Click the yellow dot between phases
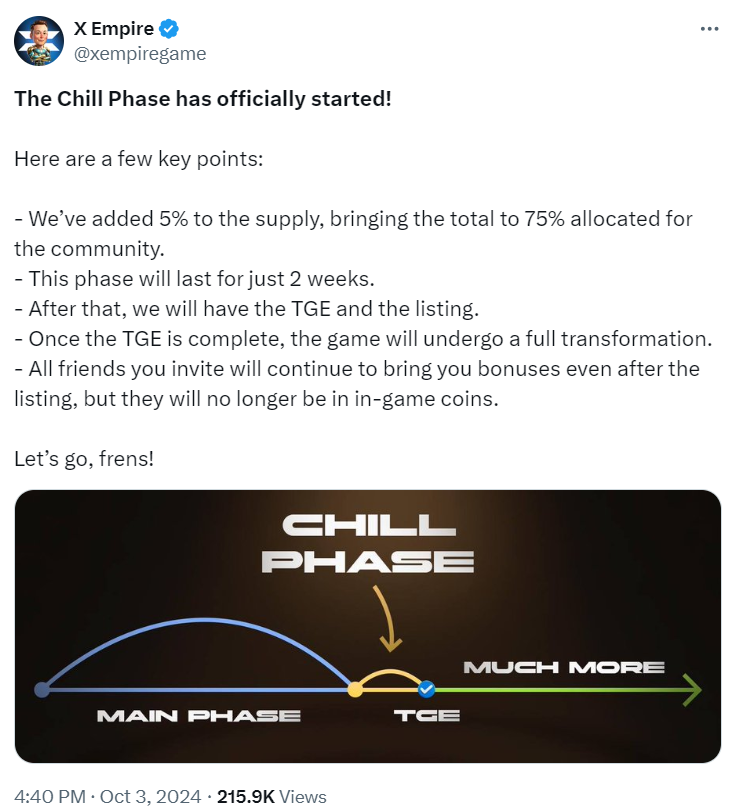 pos(355,688)
